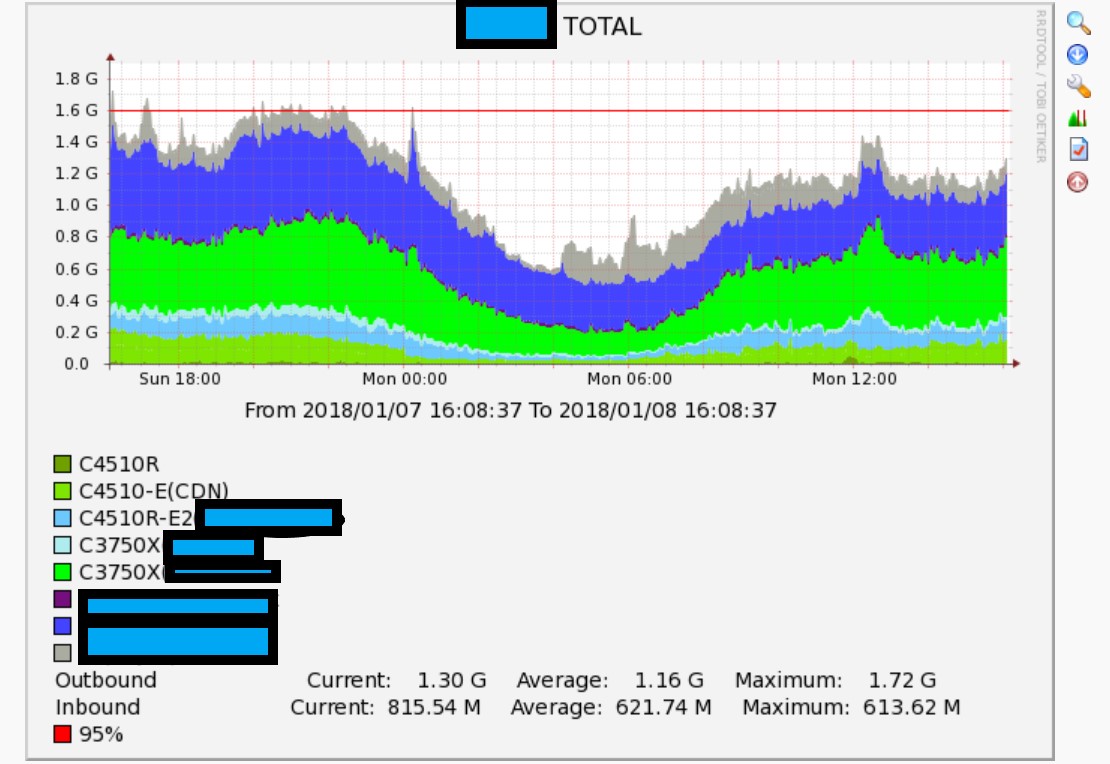Click the purple legend square icon
The width and height of the screenshot is (1110, 764).
pos(62,601)
